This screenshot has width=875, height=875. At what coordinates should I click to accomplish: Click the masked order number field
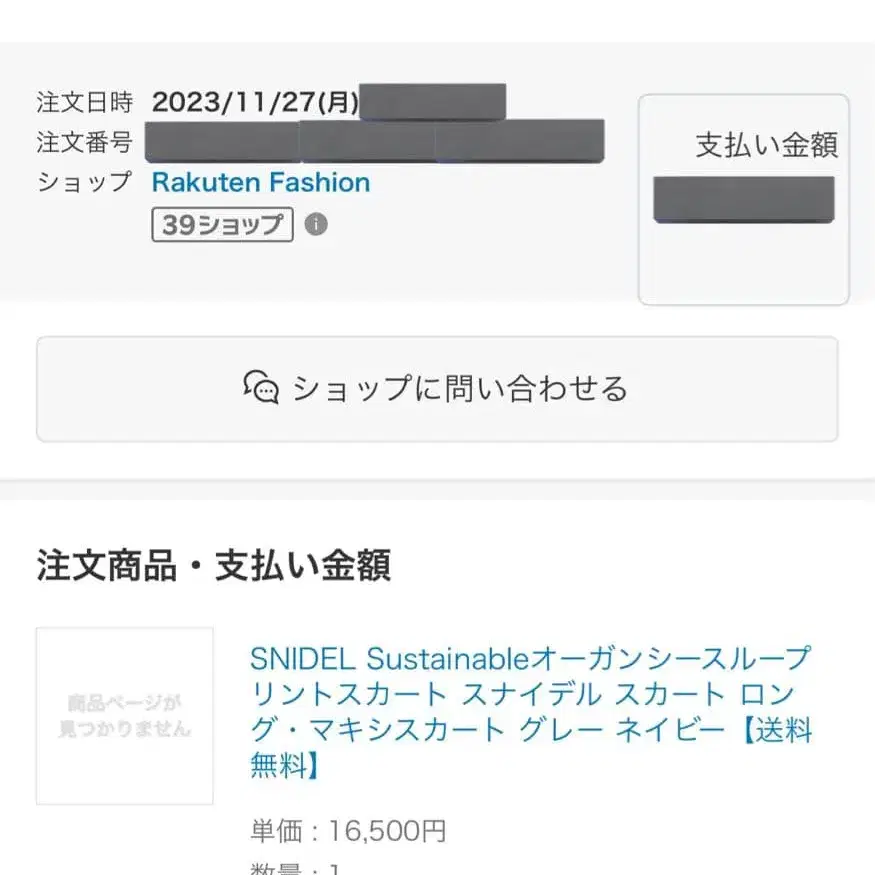pyautogui.click(x=374, y=141)
